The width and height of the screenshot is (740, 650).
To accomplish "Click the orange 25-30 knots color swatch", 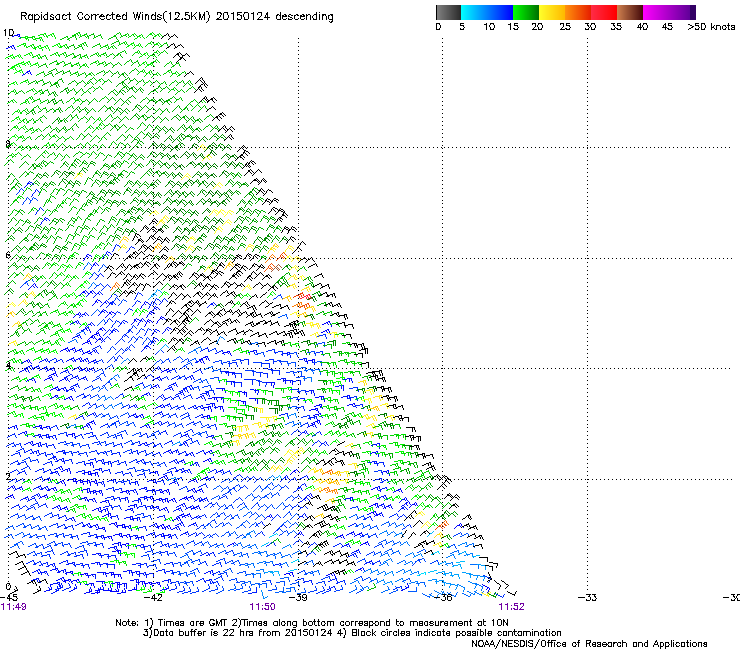I will [578, 12].
